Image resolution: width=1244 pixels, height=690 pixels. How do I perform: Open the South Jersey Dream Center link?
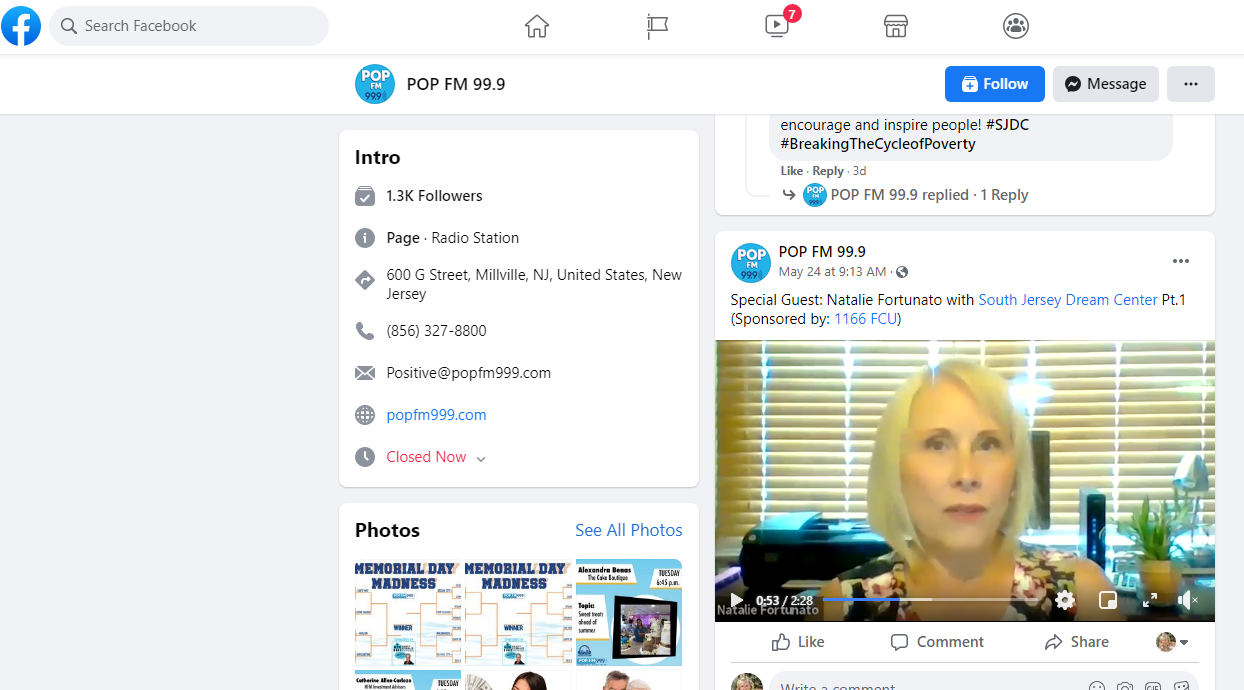click(x=1068, y=300)
